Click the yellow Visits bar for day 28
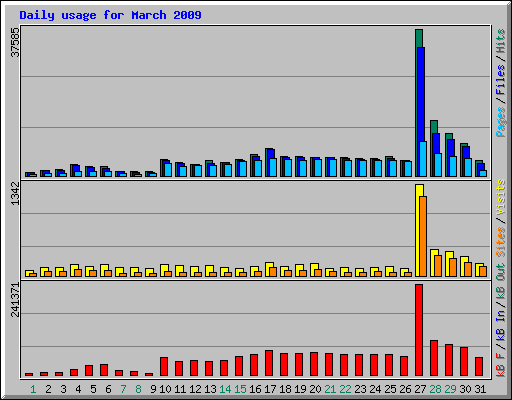This screenshot has height=400, width=512. (434, 263)
